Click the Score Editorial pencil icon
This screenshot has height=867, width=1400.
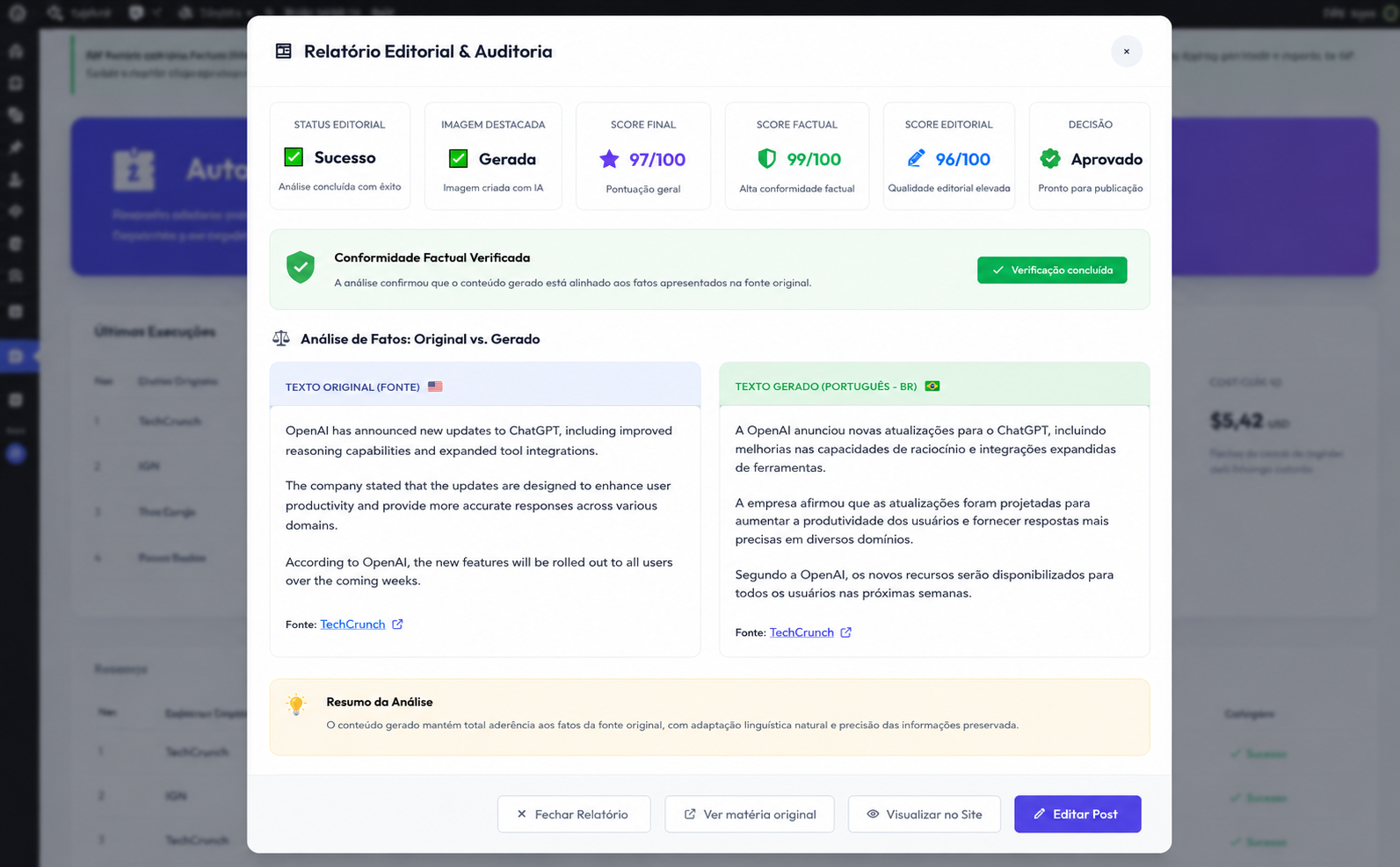916,159
